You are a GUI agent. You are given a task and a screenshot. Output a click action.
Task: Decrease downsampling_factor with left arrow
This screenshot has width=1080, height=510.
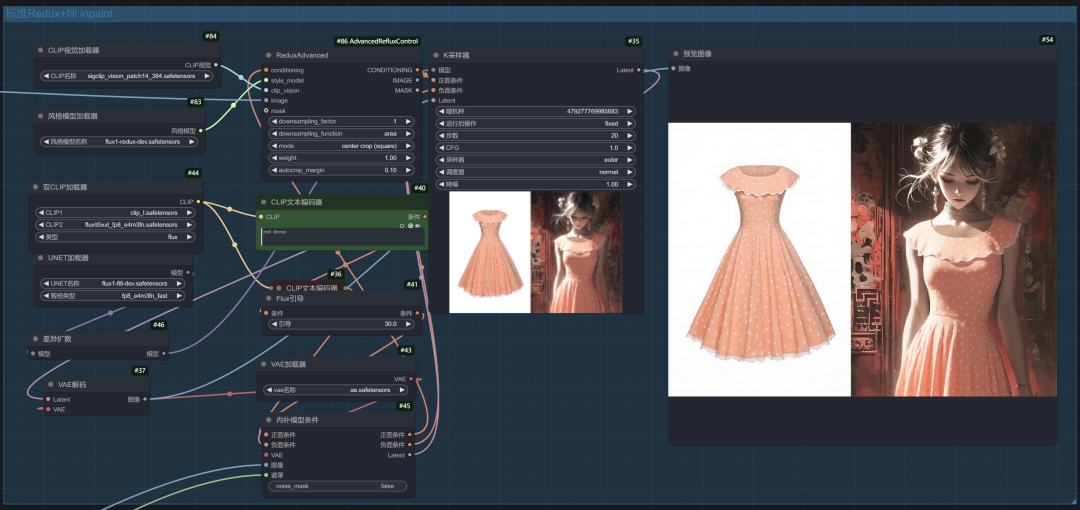pyautogui.click(x=274, y=121)
